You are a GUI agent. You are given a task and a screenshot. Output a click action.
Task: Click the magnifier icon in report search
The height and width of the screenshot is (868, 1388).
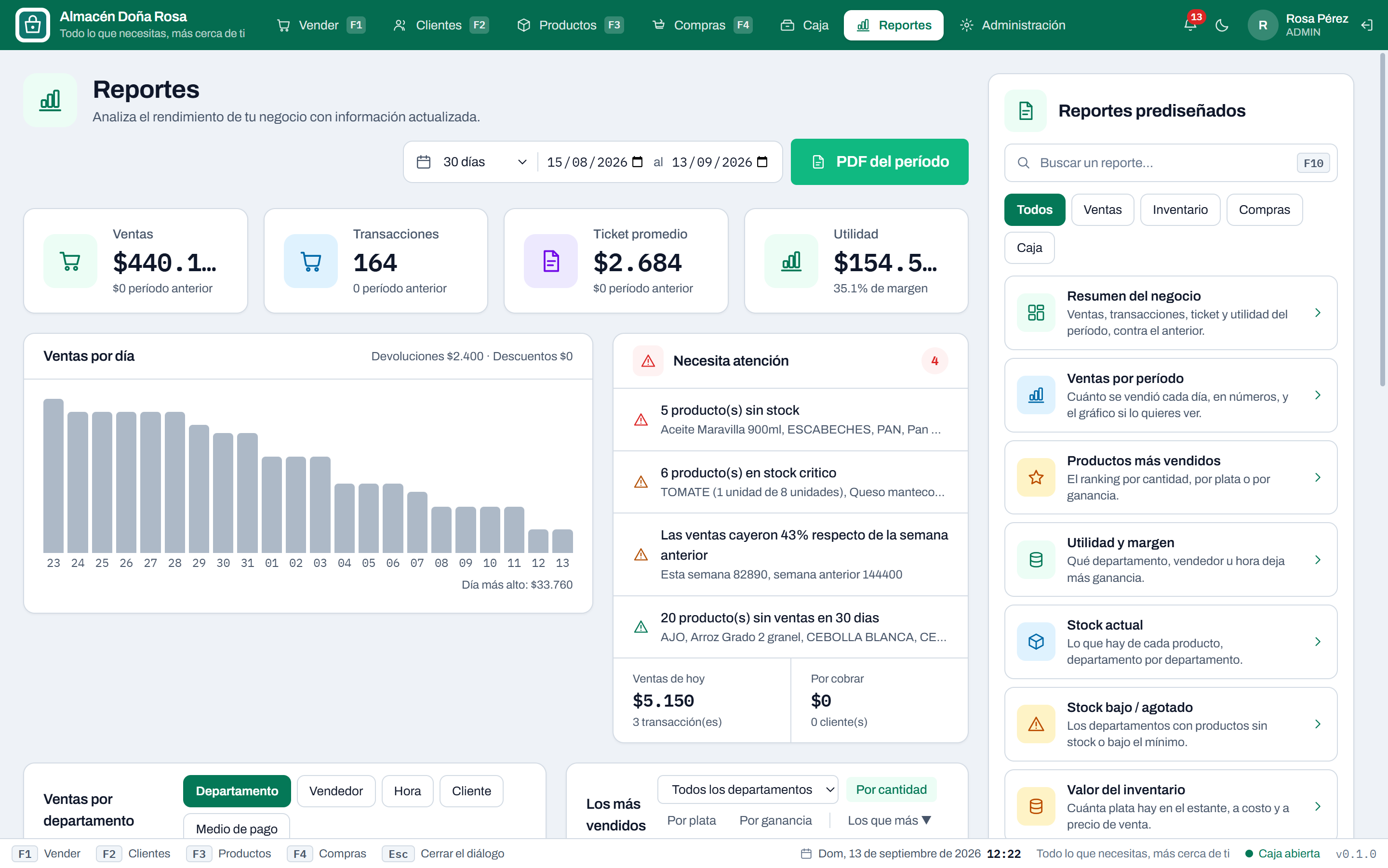(1023, 163)
